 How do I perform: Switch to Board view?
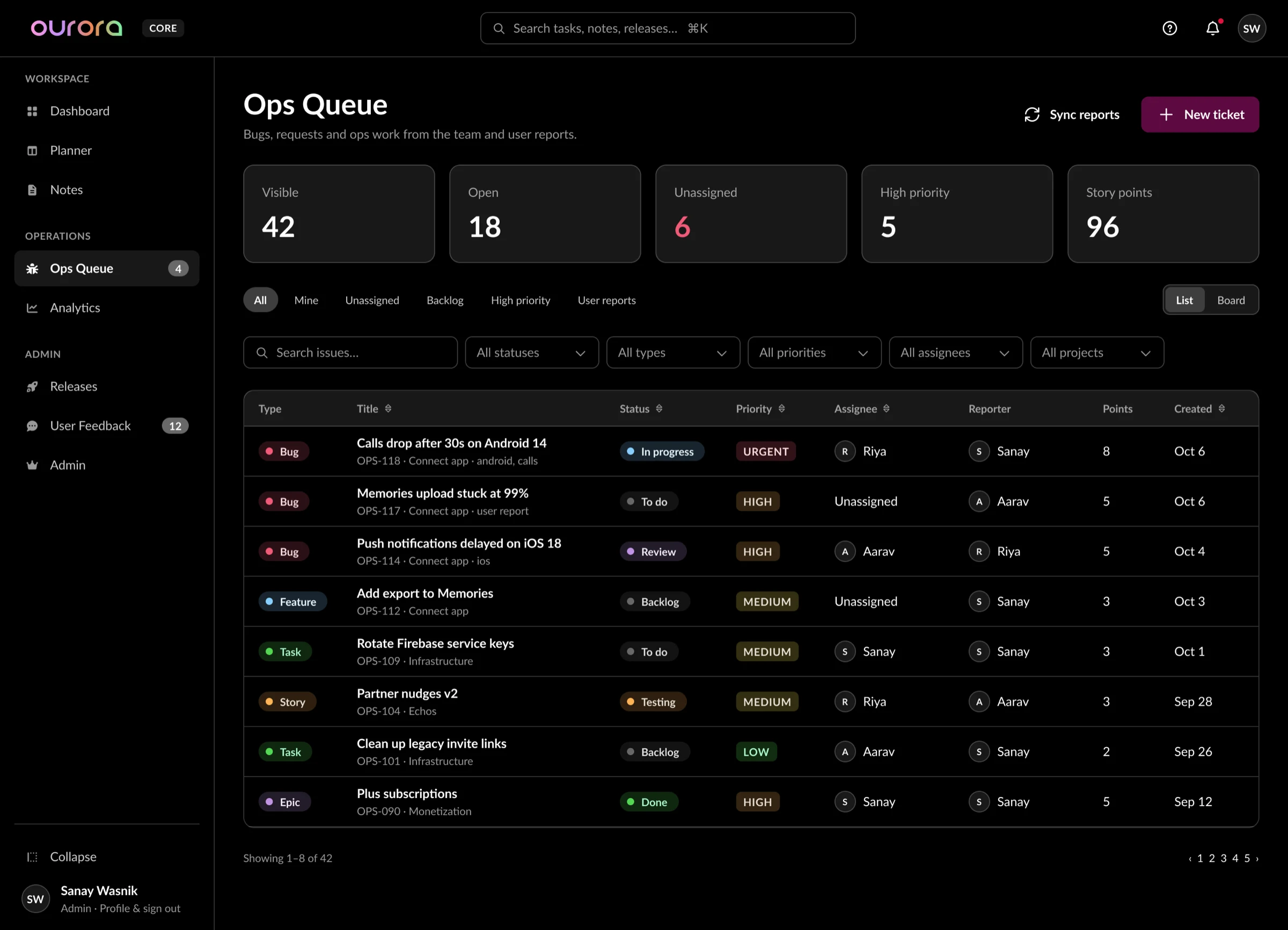[1231, 300]
